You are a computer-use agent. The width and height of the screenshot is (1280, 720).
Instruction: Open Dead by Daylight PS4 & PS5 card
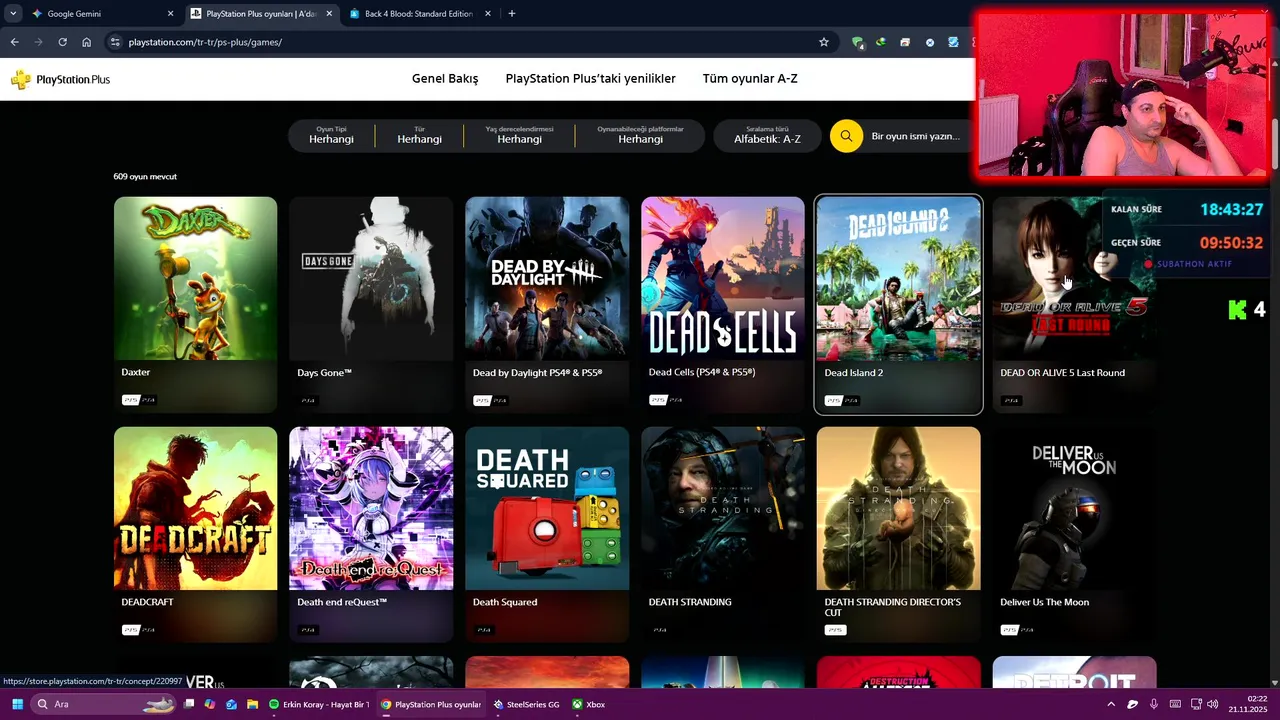tap(547, 305)
